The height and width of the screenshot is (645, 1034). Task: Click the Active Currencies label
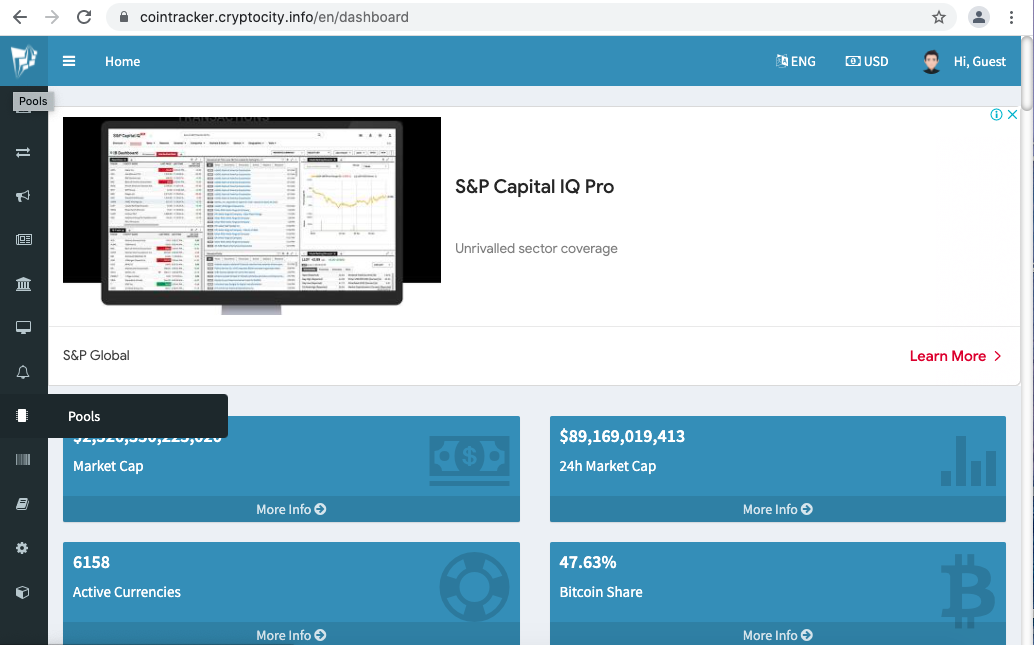coord(127,592)
